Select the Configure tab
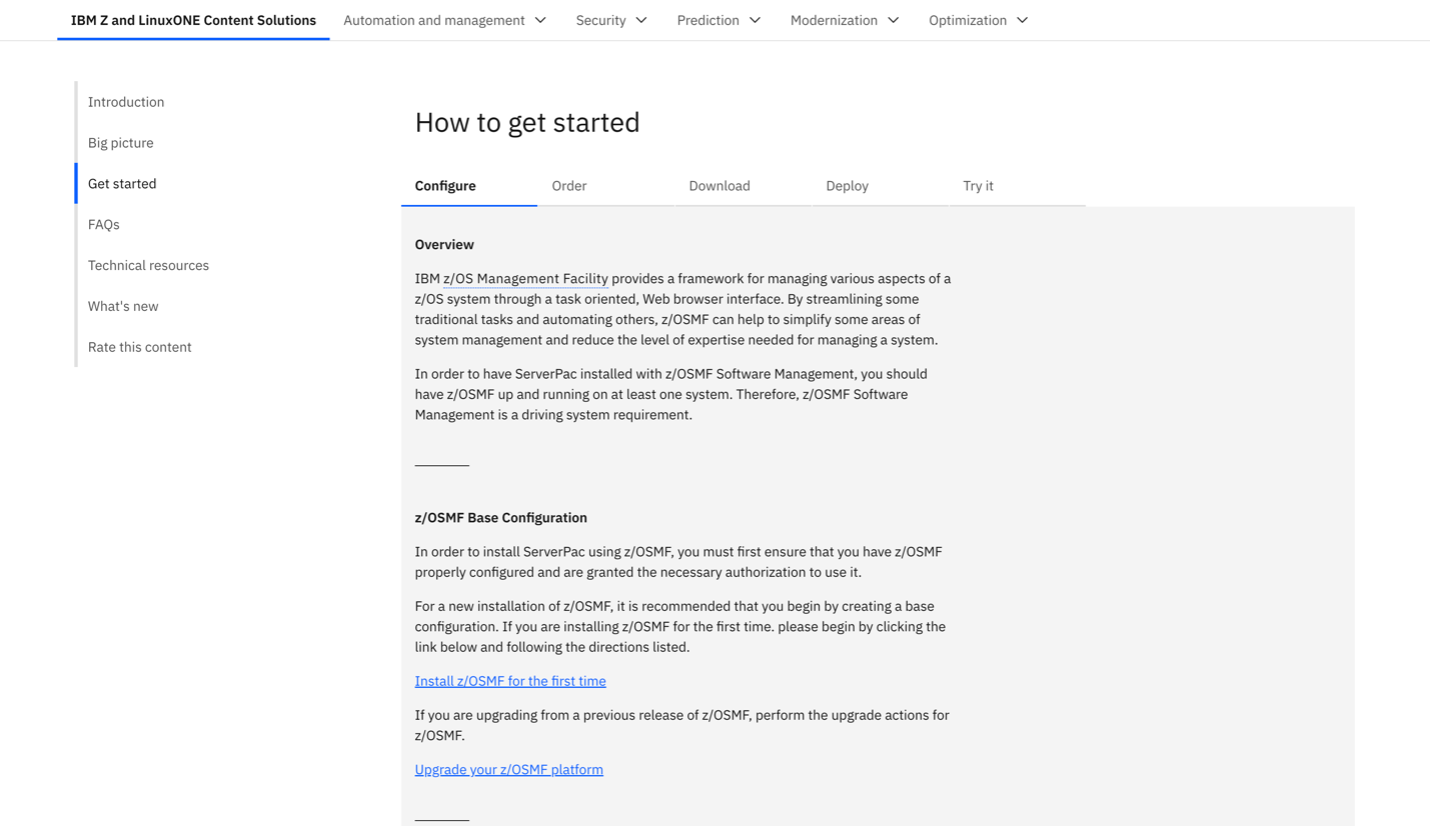Image resolution: width=1430 pixels, height=831 pixels. 469,186
